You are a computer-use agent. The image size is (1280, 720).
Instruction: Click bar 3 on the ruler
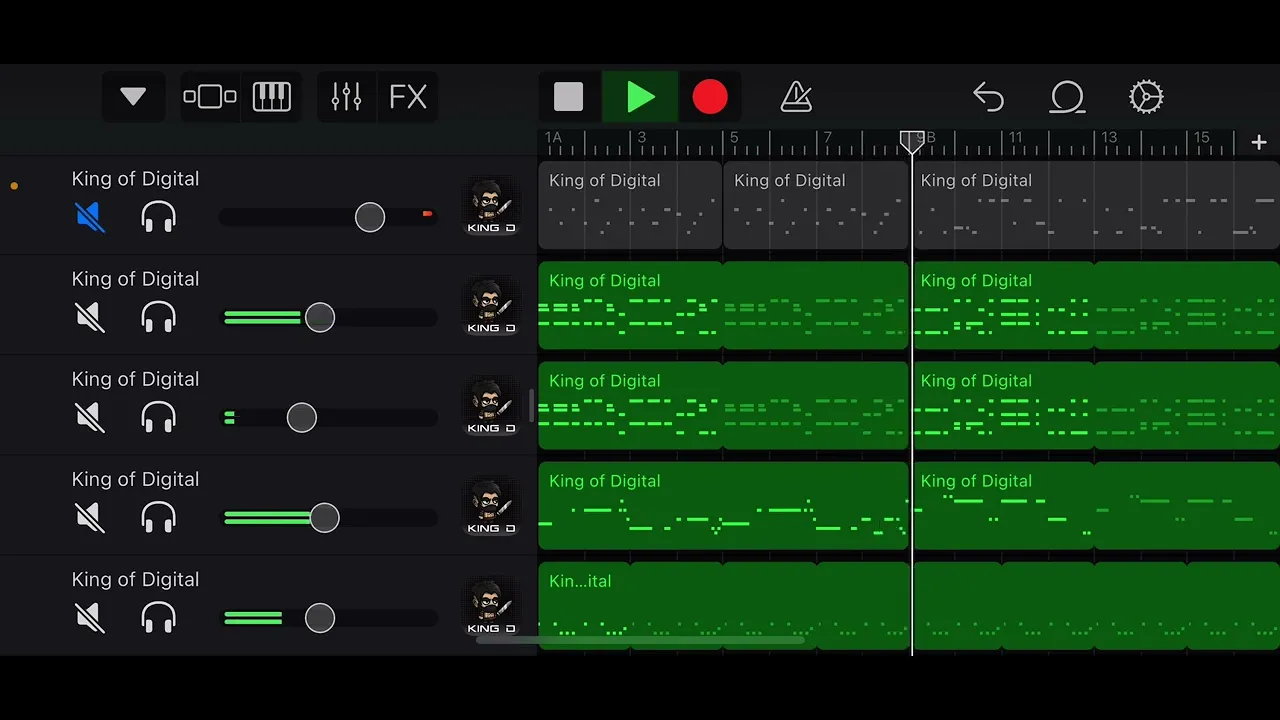click(641, 137)
